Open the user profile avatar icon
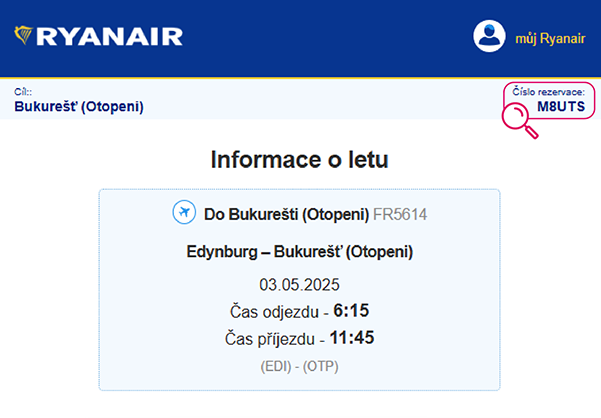Screen dimensions: 601x418 click(x=489, y=36)
